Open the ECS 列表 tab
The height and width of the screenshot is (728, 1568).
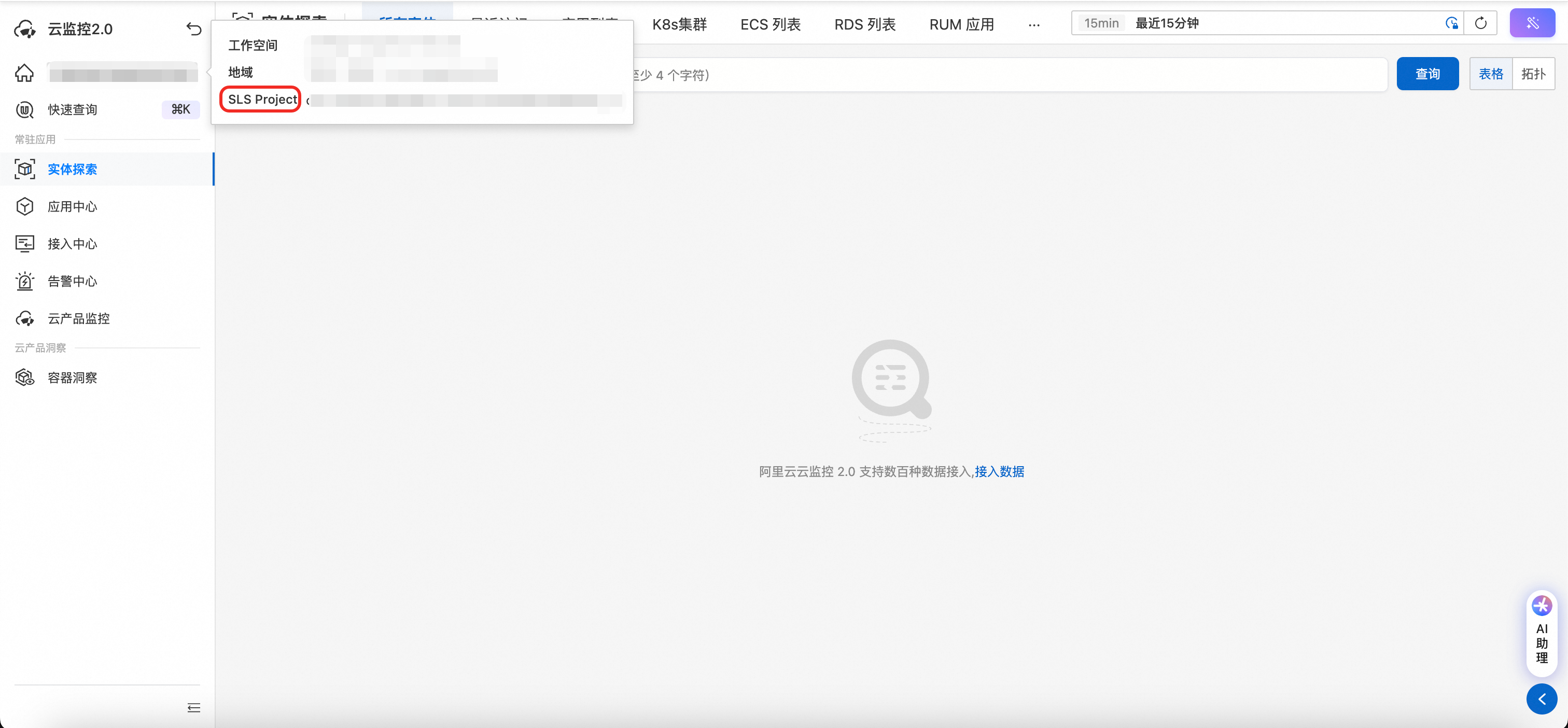(770, 24)
